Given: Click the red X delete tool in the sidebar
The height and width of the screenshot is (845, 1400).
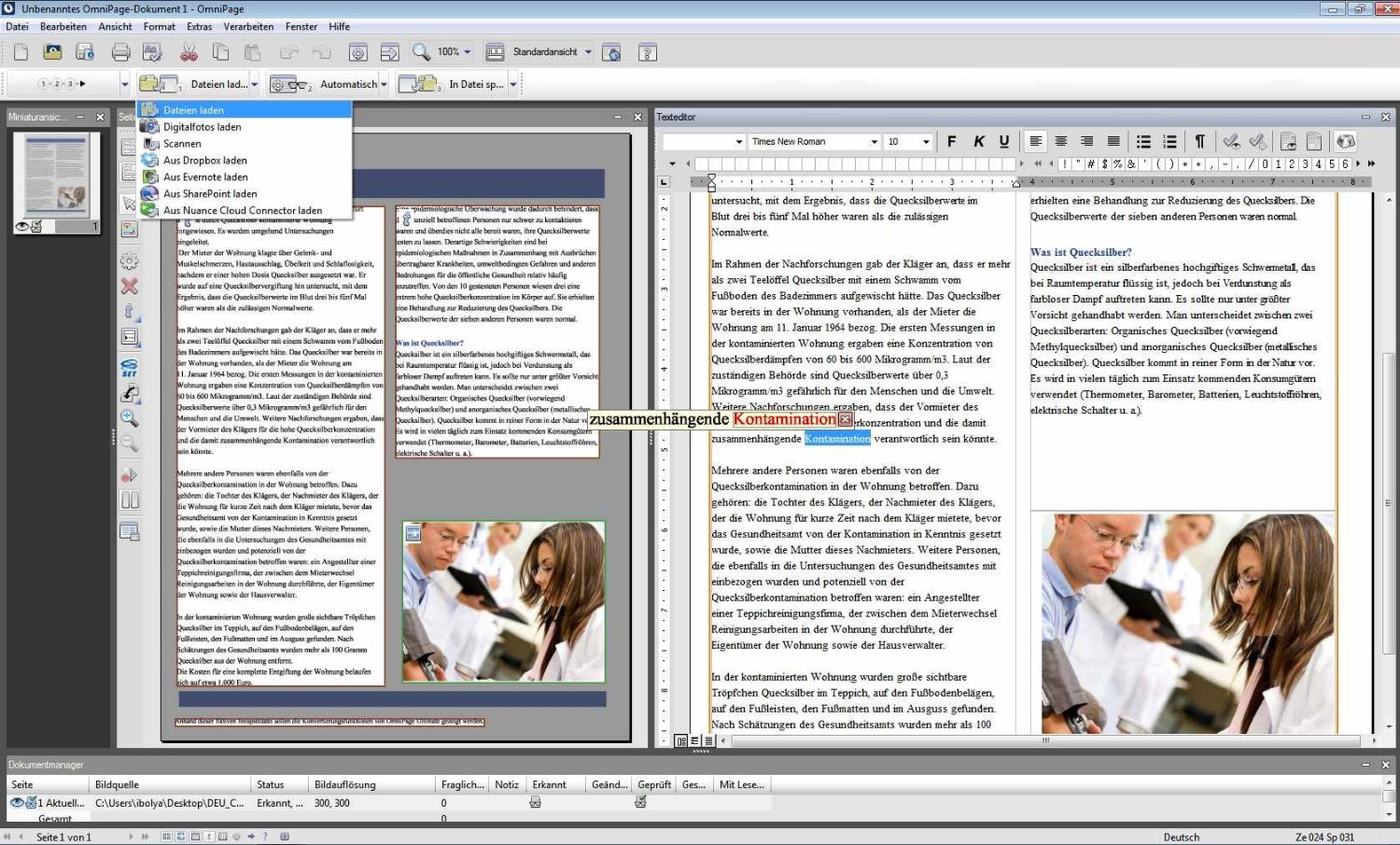Looking at the screenshot, I should point(130,287).
